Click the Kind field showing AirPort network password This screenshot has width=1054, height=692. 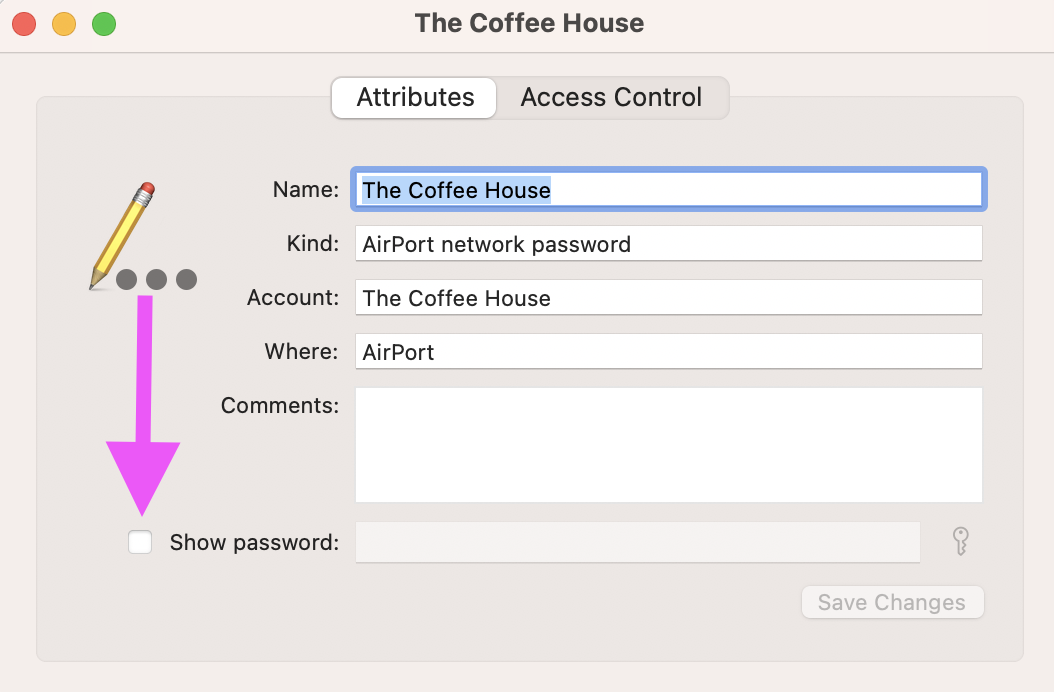tap(668, 243)
